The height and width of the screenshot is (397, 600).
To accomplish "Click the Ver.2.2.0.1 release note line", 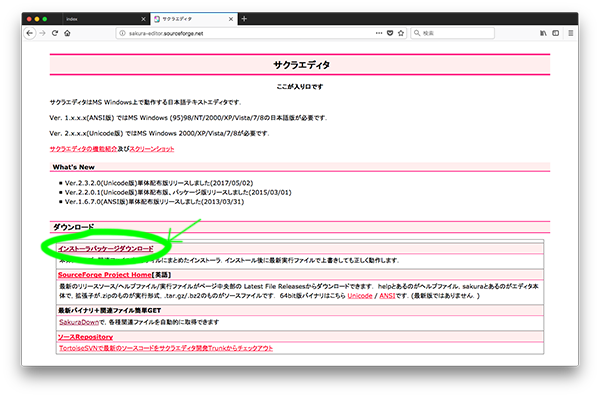I will pos(178,192).
